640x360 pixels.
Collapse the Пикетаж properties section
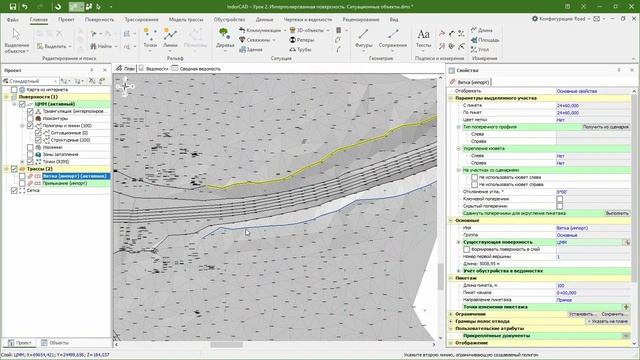[x=451, y=278]
